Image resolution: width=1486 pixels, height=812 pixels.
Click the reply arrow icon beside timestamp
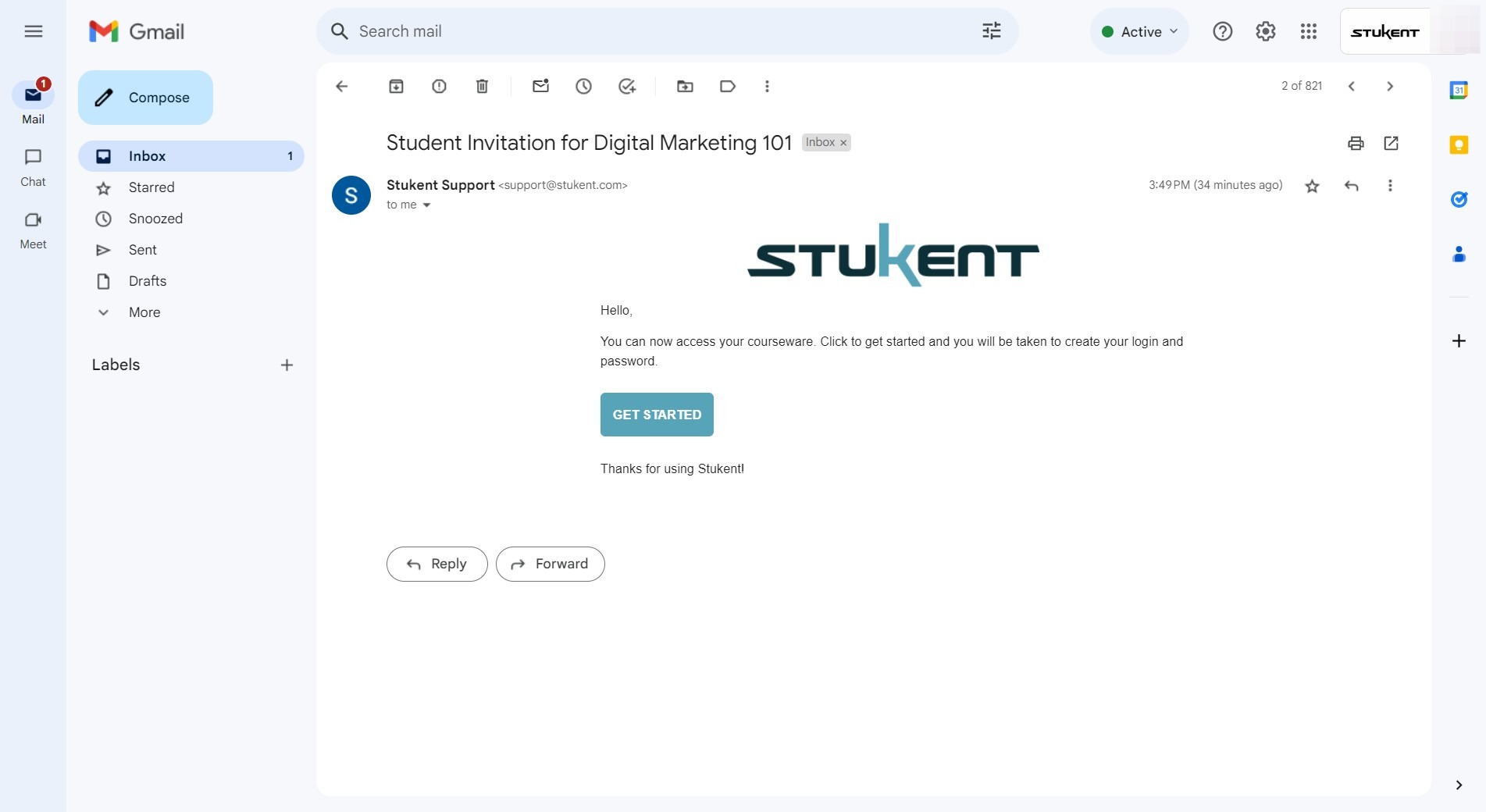(x=1352, y=186)
